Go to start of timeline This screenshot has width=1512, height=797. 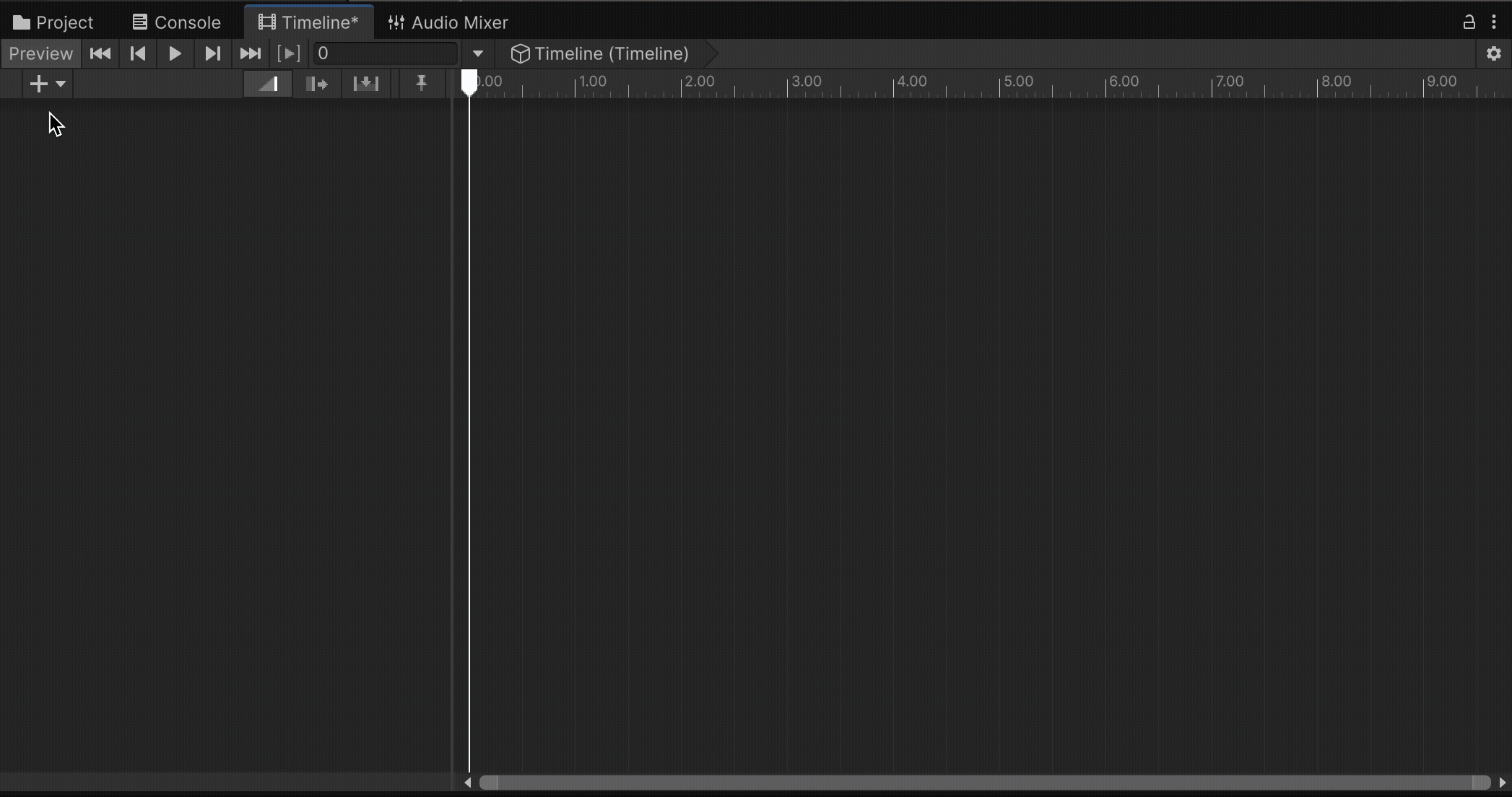(x=100, y=53)
